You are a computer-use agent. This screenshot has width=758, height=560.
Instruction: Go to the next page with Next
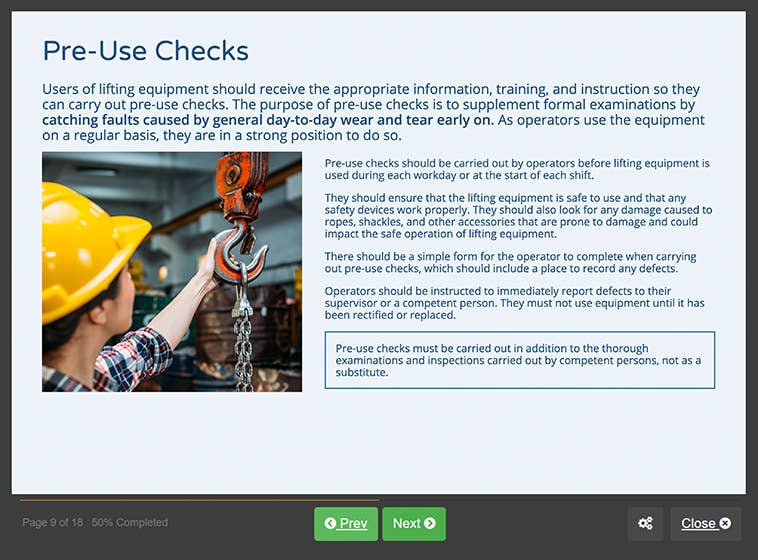(413, 523)
